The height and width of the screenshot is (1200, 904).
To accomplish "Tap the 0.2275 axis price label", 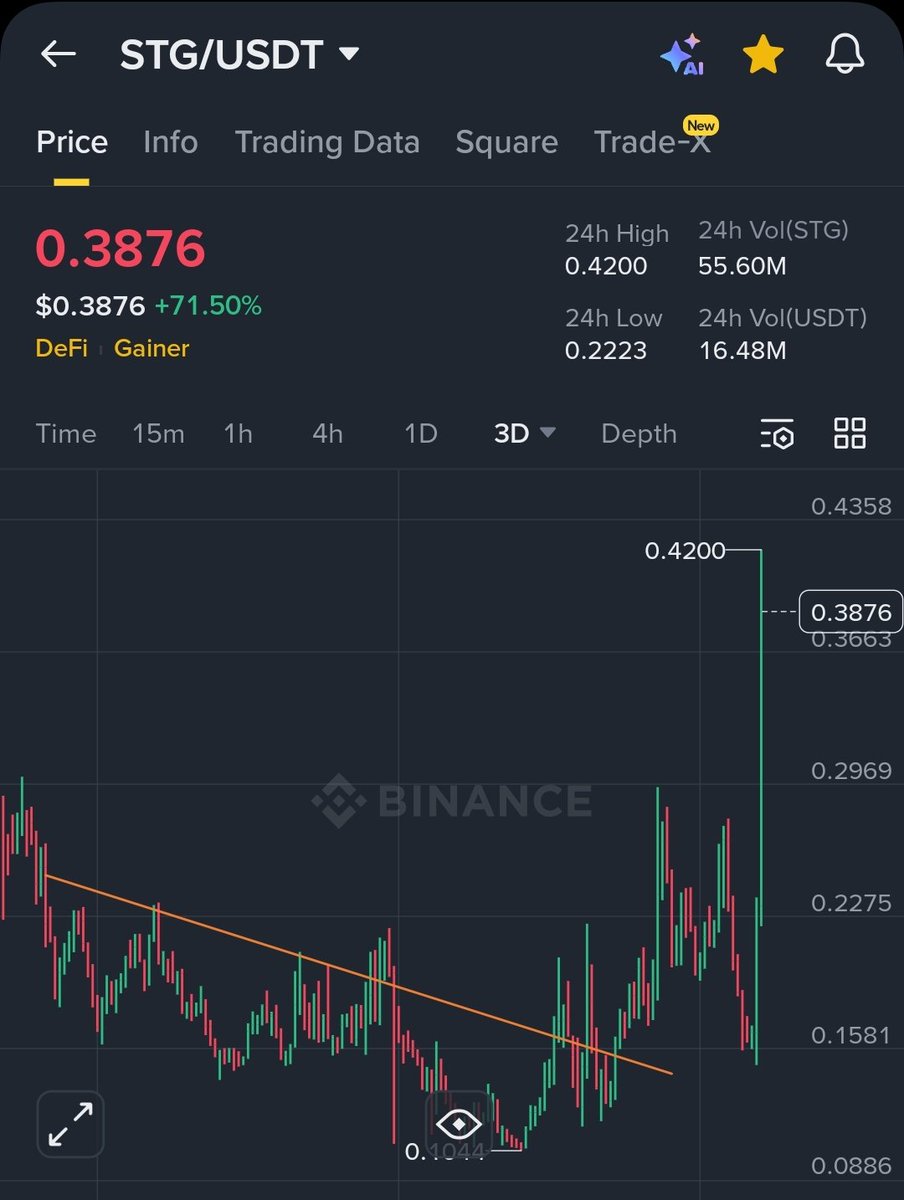I will (x=851, y=903).
